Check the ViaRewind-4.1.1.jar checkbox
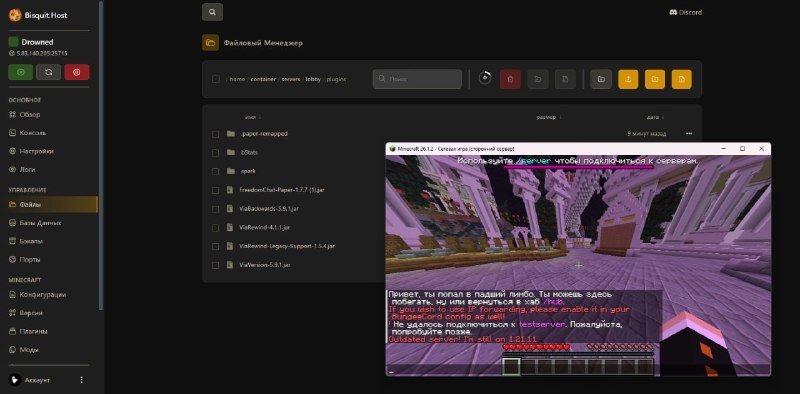Viewport: 800px width, 394px height. point(215,228)
